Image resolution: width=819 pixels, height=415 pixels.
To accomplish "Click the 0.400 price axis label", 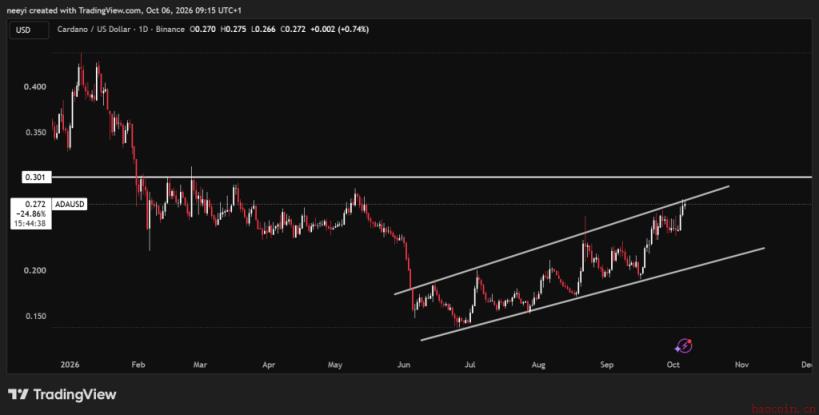I will click(34, 87).
